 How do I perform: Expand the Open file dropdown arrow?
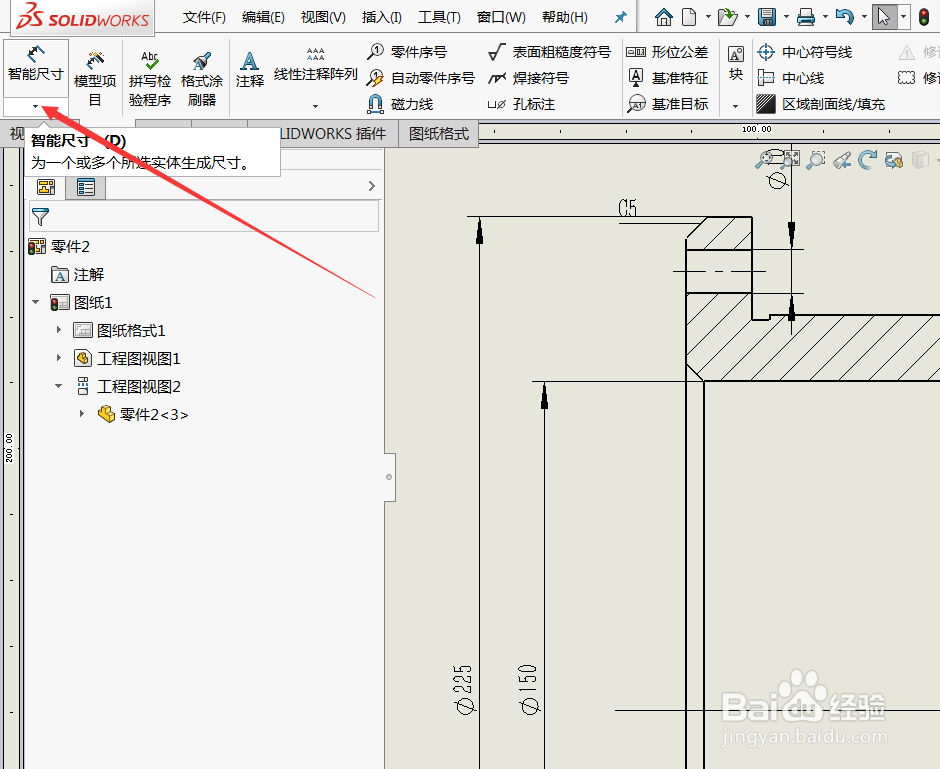(x=747, y=17)
